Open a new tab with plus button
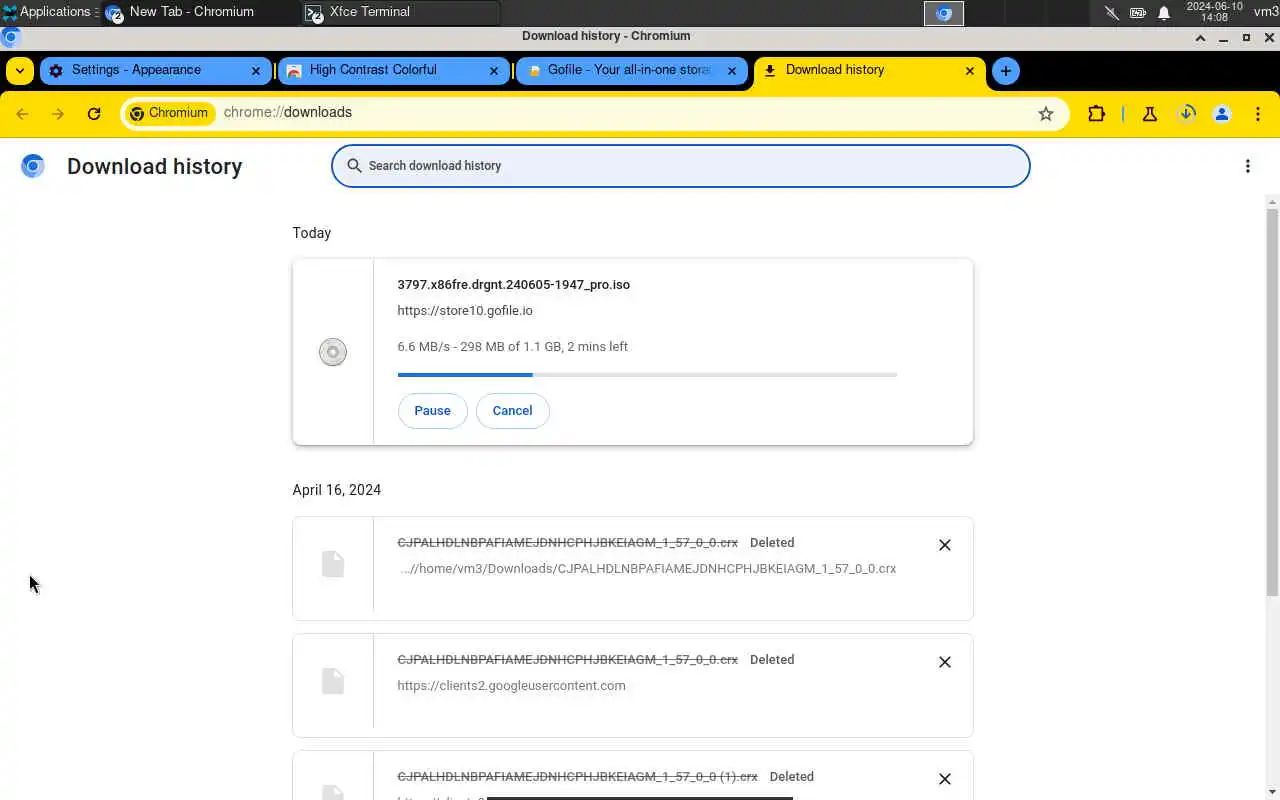The width and height of the screenshot is (1280, 800). 1006,71
